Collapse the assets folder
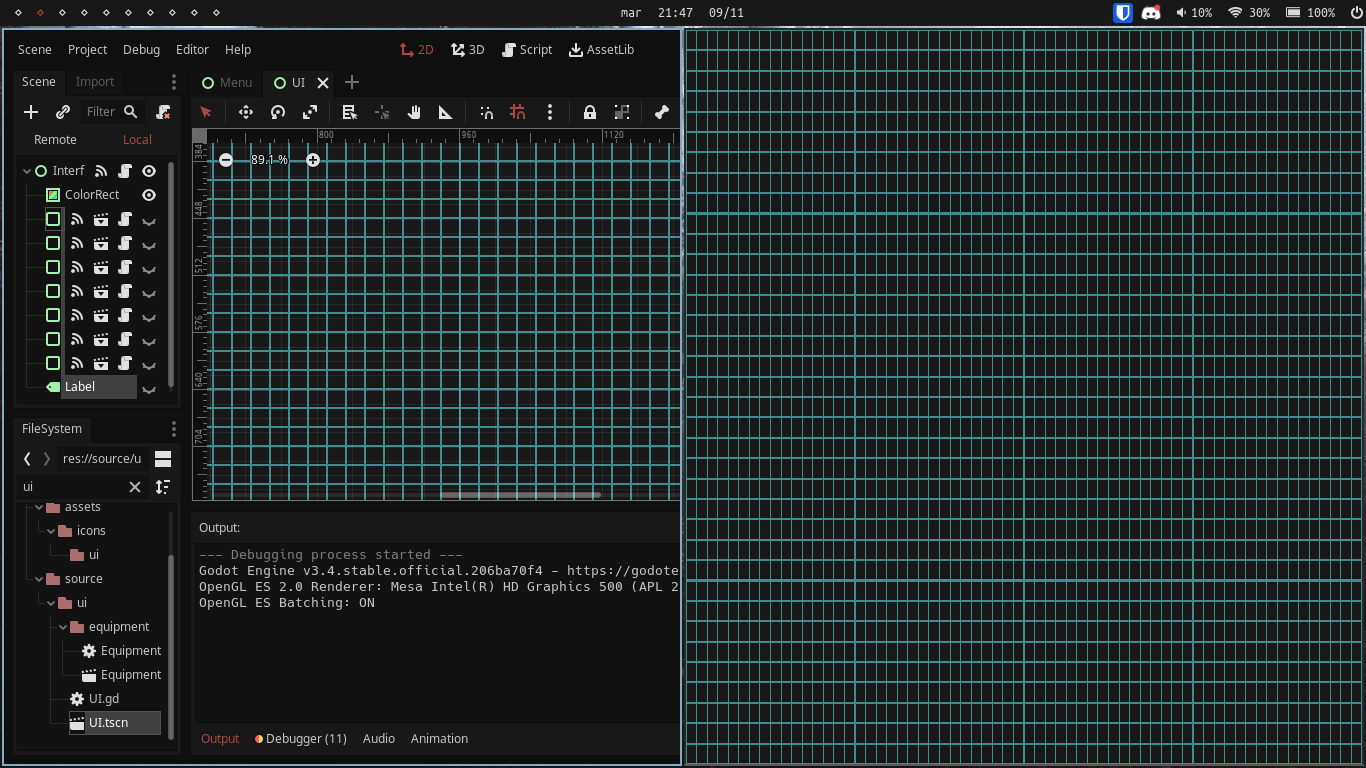Screen dimensions: 1366x768 [x=39, y=507]
